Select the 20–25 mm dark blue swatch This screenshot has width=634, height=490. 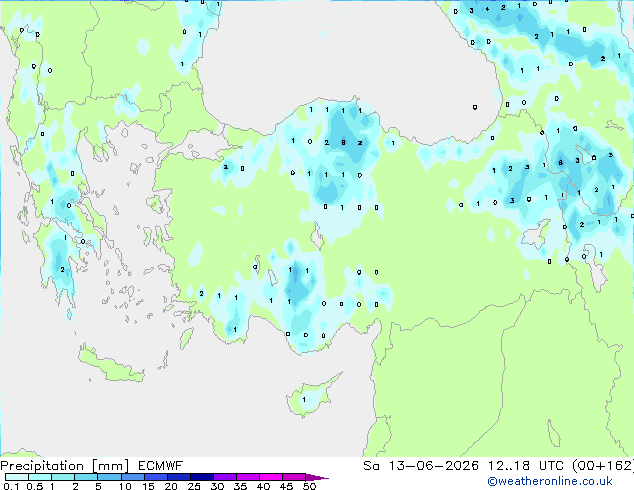179,477
